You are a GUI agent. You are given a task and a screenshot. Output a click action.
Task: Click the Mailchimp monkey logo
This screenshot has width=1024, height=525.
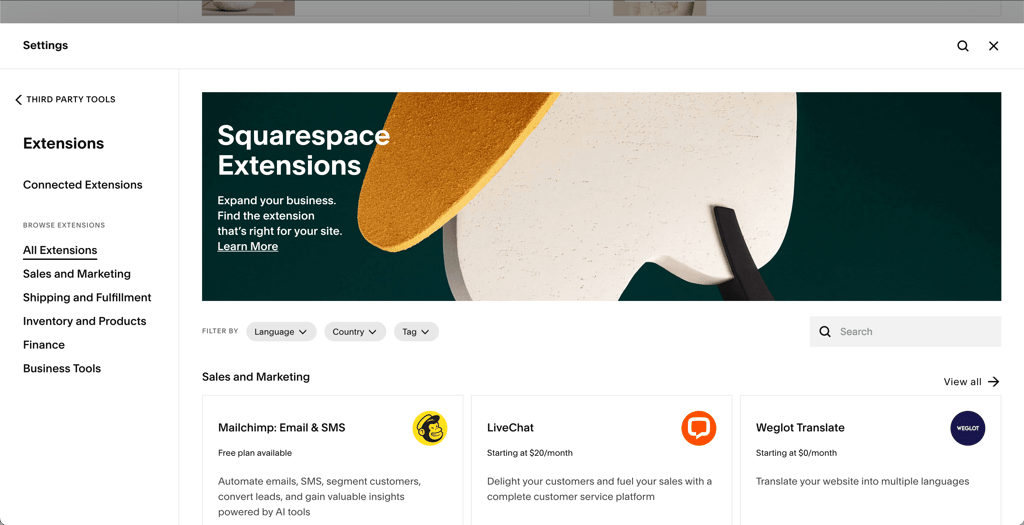(430, 428)
